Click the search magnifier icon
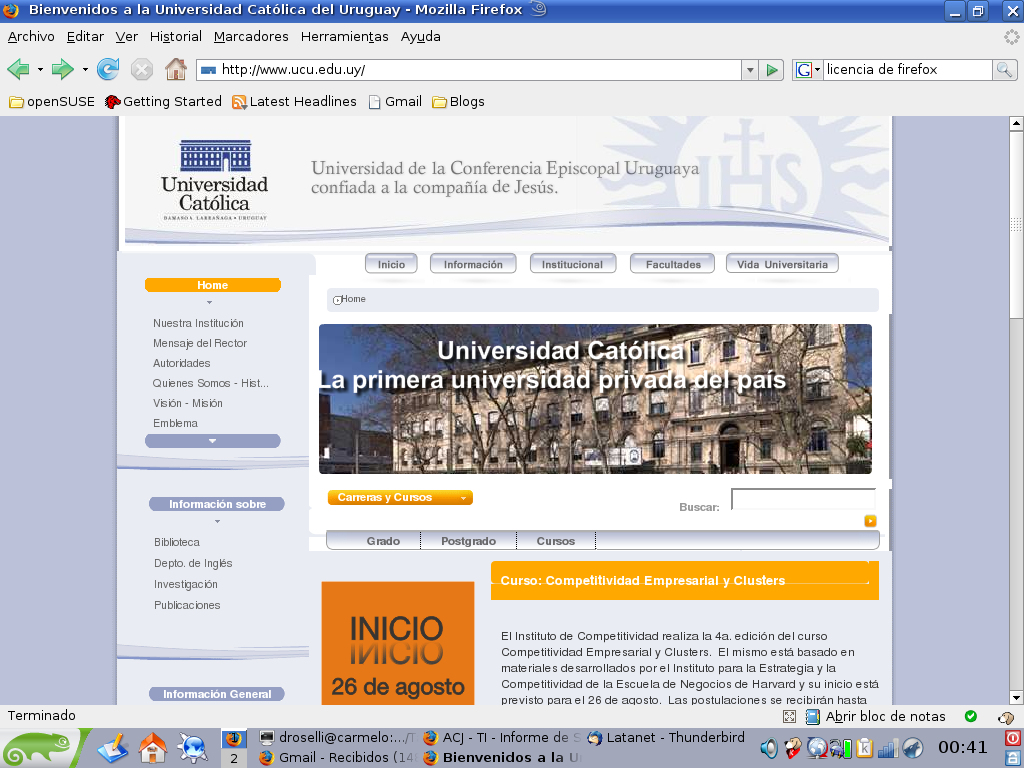Screen dimensions: 1024x768 [1004, 70]
